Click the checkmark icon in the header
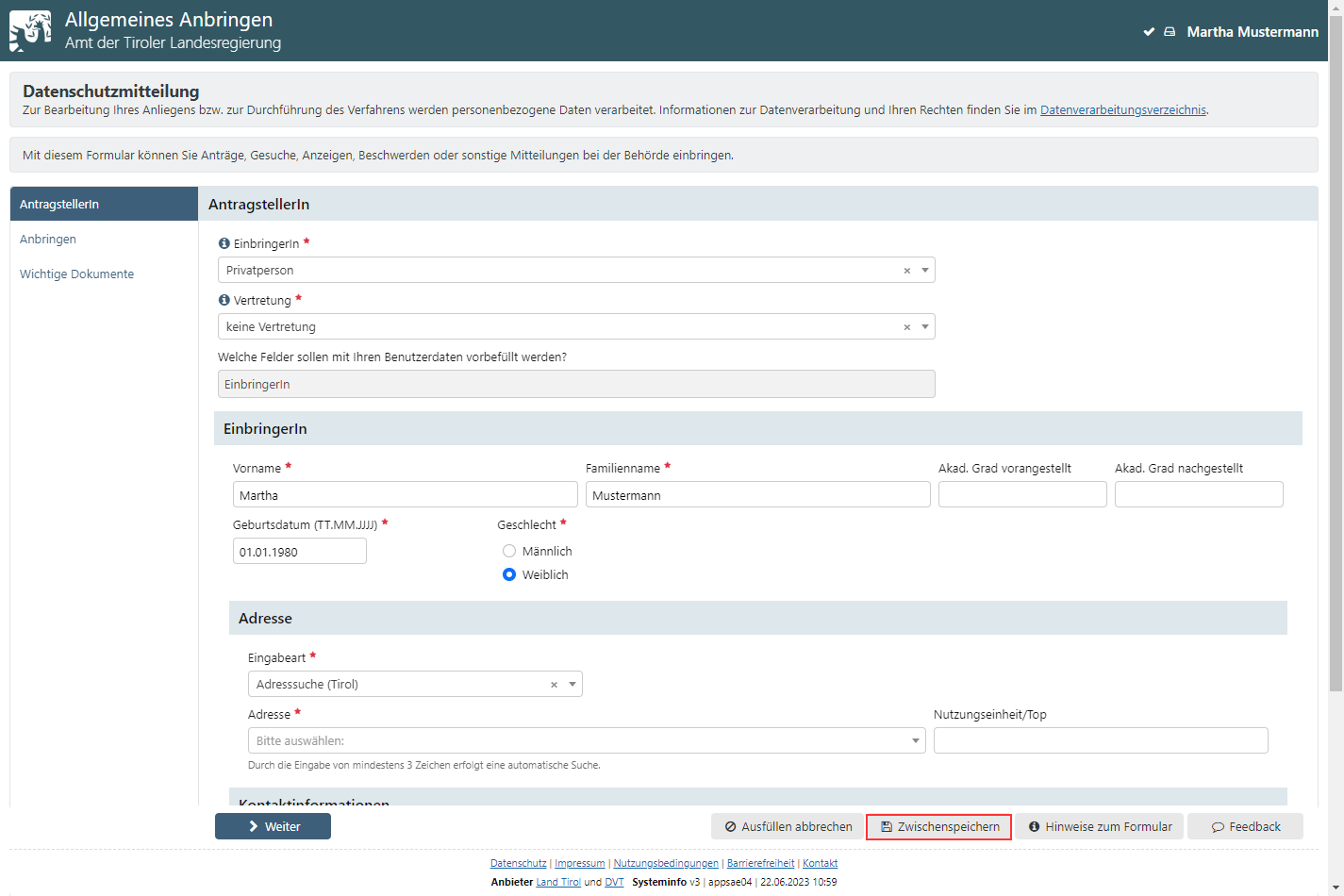The height and width of the screenshot is (896, 1344). [1149, 32]
